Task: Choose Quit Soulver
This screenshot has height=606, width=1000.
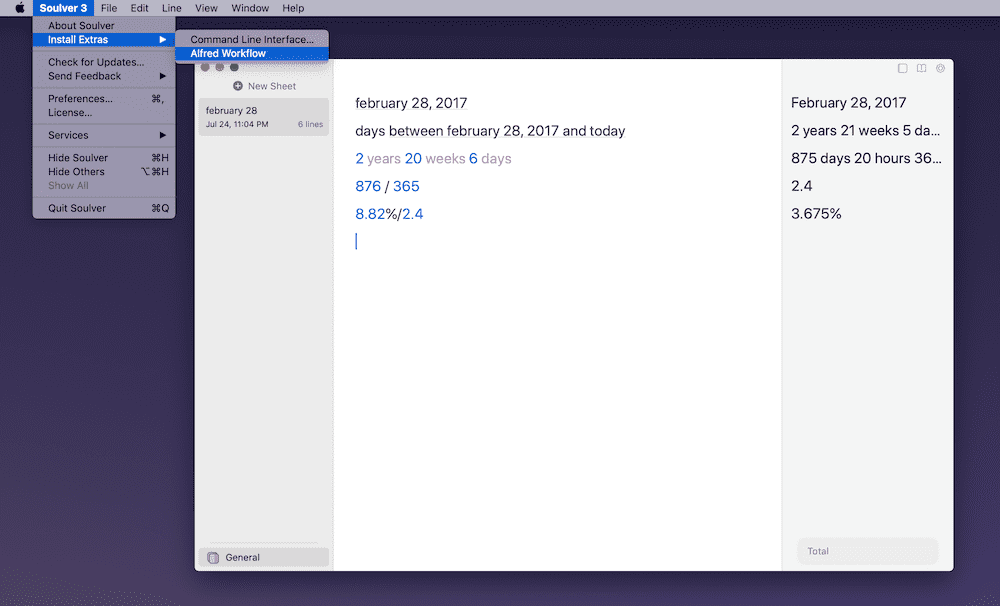Action: point(104,208)
